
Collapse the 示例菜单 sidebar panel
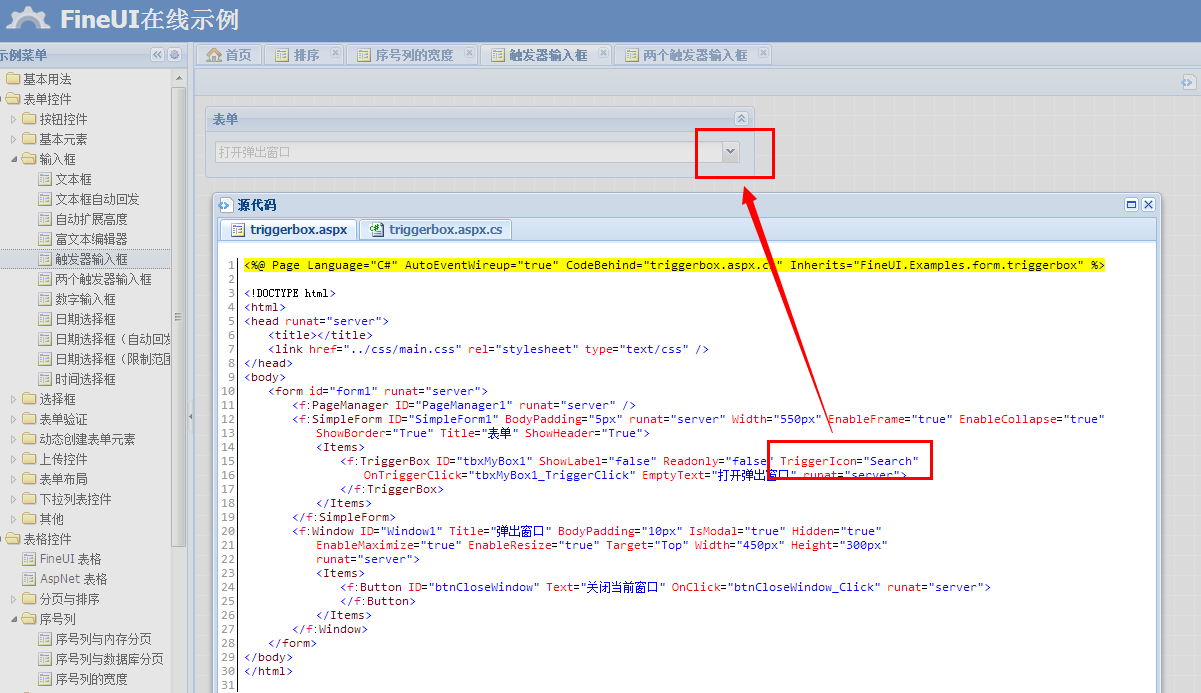click(157, 55)
